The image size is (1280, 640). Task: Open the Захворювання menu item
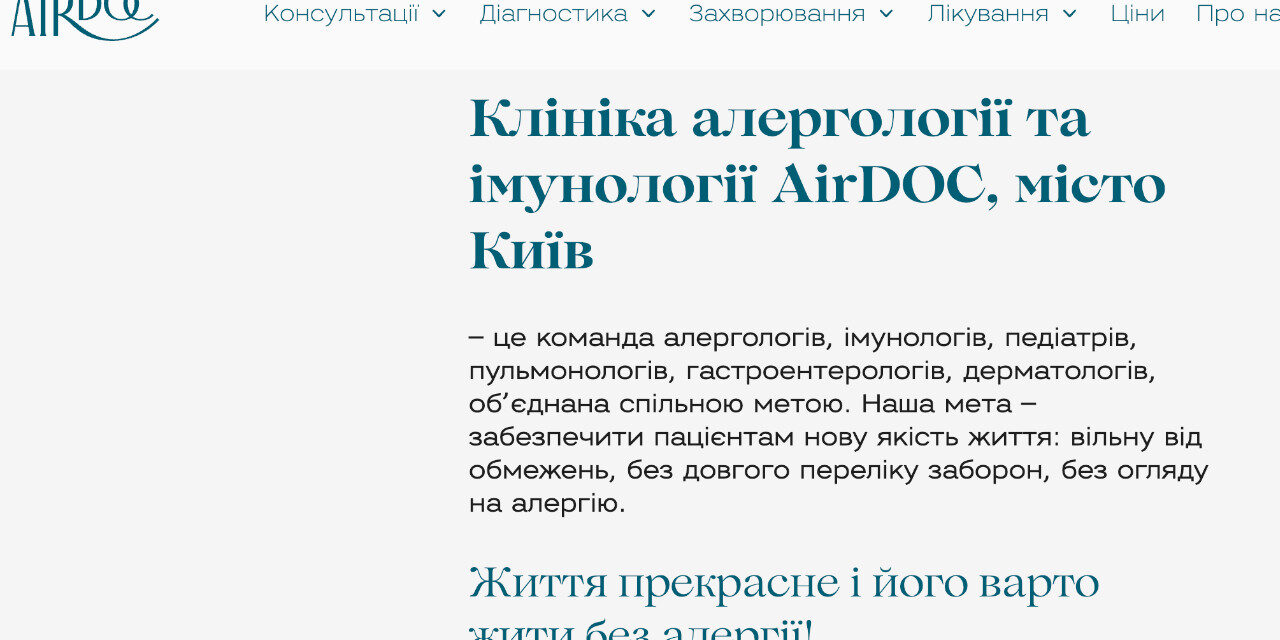coord(777,14)
